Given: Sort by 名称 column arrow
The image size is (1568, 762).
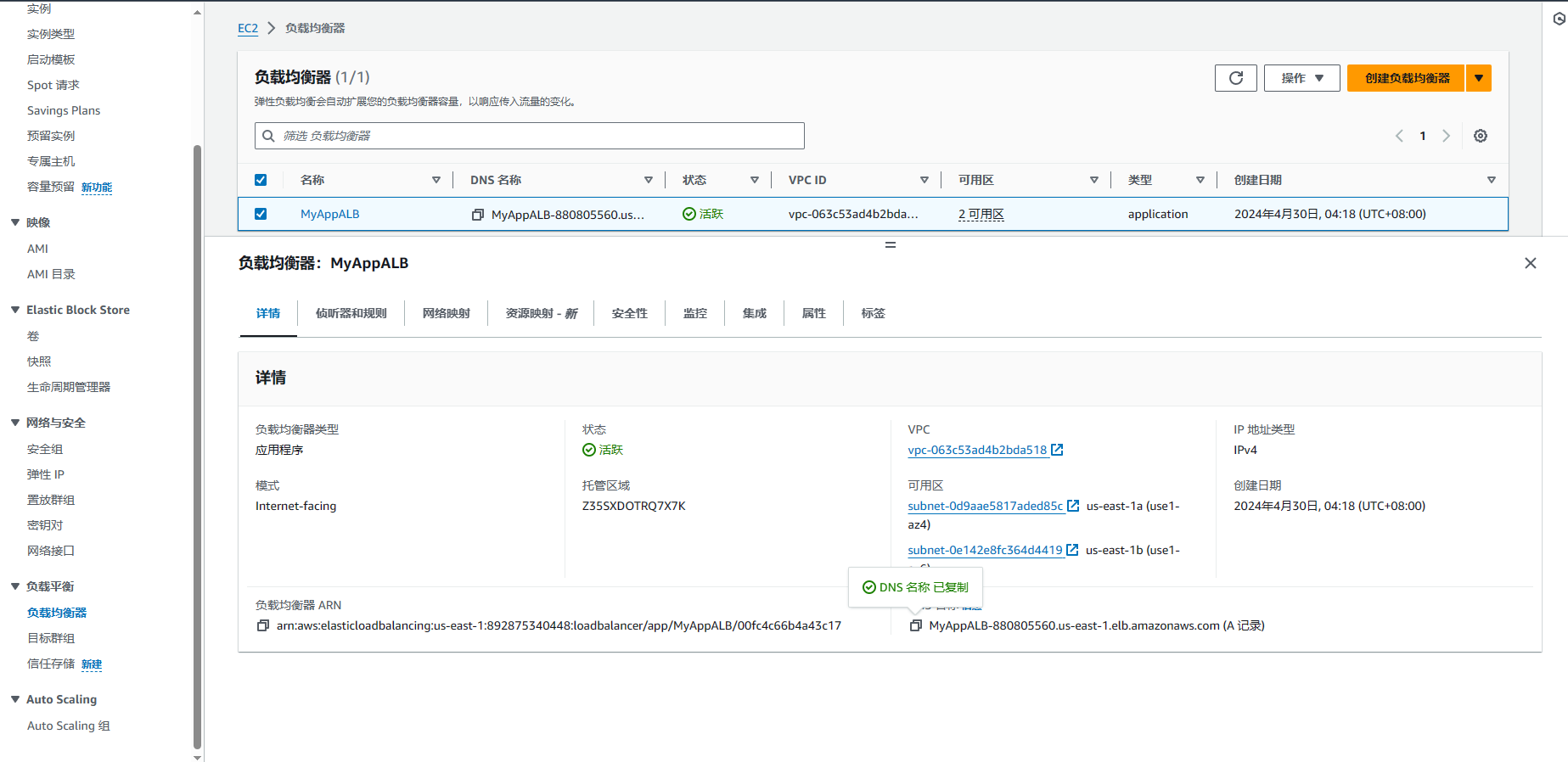Looking at the screenshot, I should (436, 180).
